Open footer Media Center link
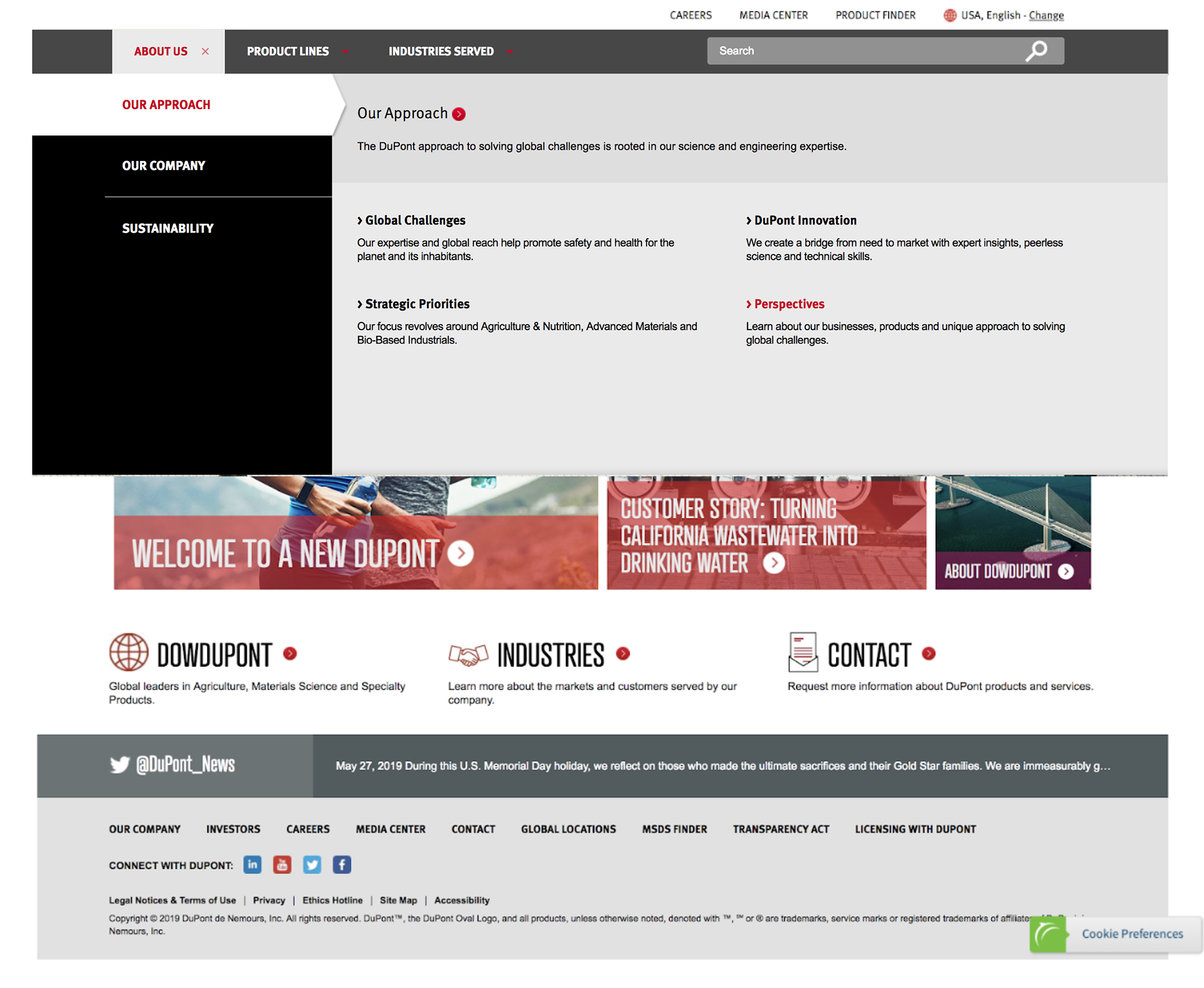 391,829
